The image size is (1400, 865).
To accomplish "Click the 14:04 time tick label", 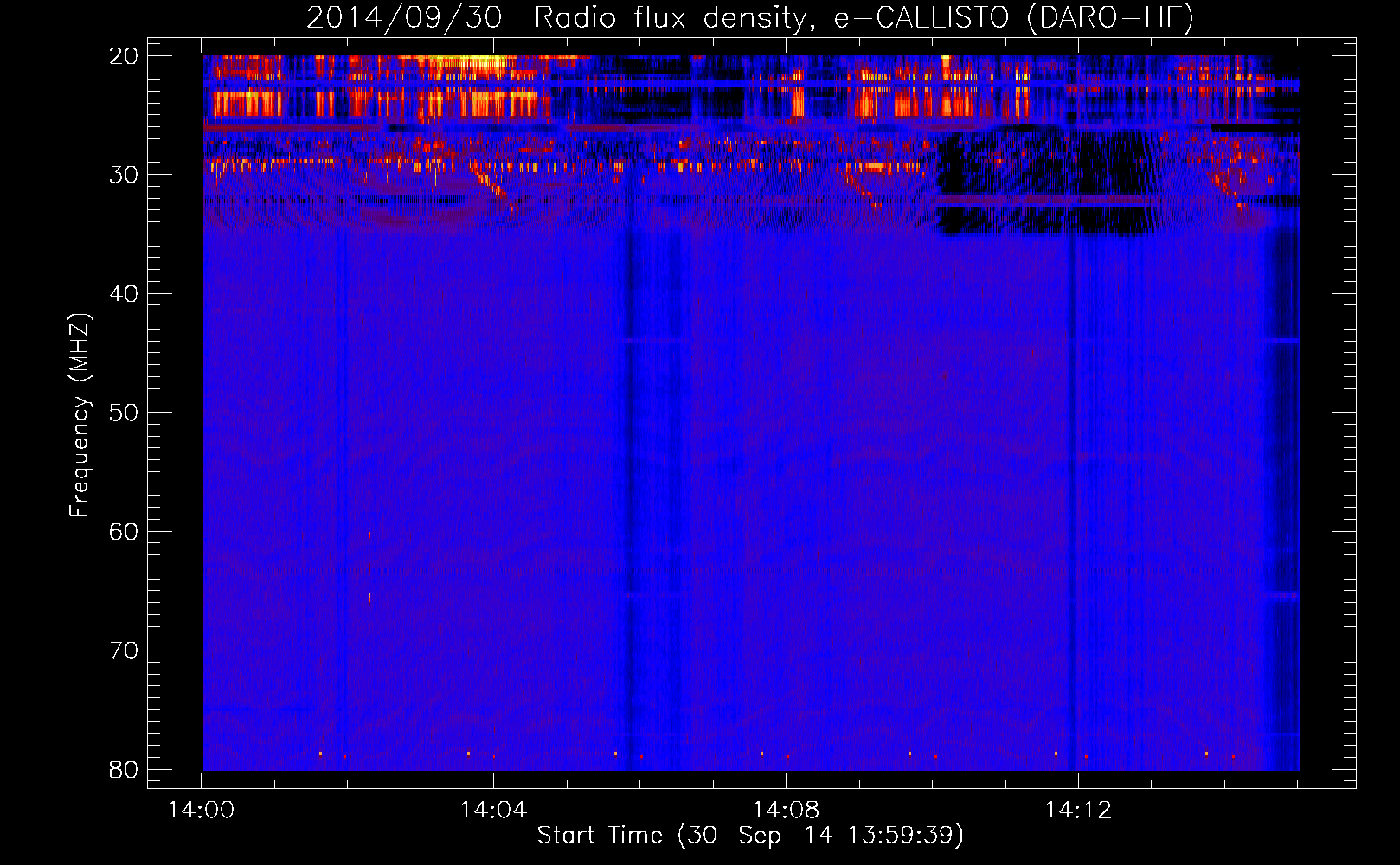I will [493, 811].
